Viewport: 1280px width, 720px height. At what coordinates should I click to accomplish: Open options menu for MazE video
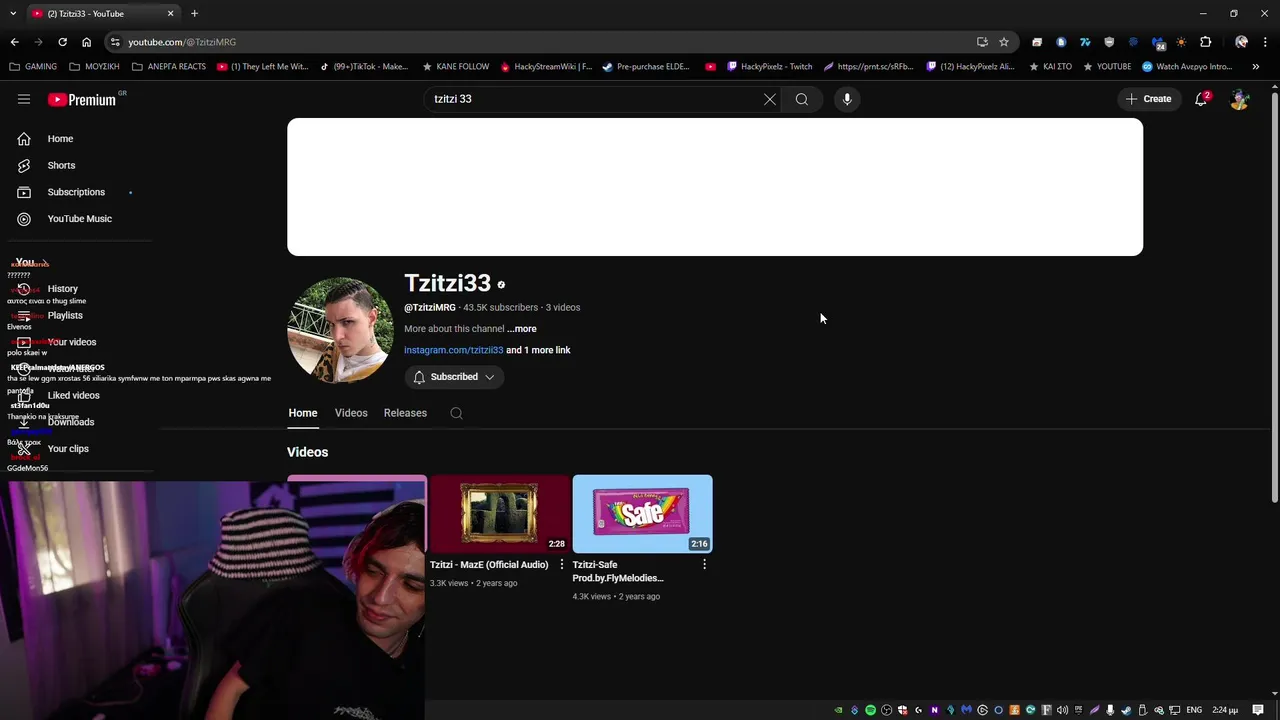[561, 565]
